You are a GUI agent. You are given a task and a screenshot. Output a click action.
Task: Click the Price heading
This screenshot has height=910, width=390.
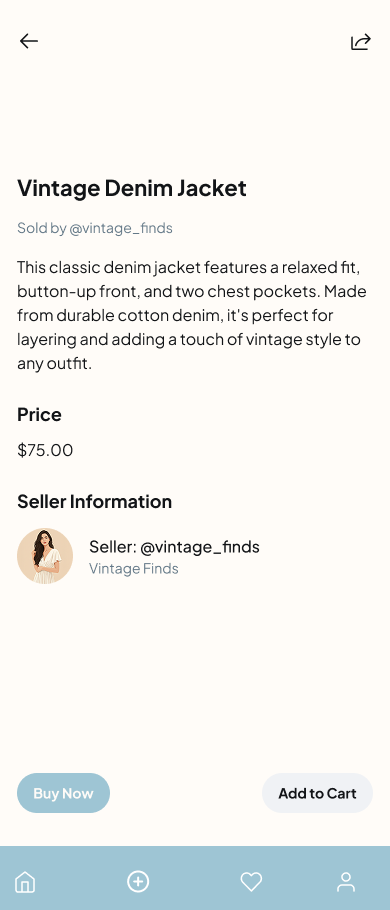click(x=39, y=414)
